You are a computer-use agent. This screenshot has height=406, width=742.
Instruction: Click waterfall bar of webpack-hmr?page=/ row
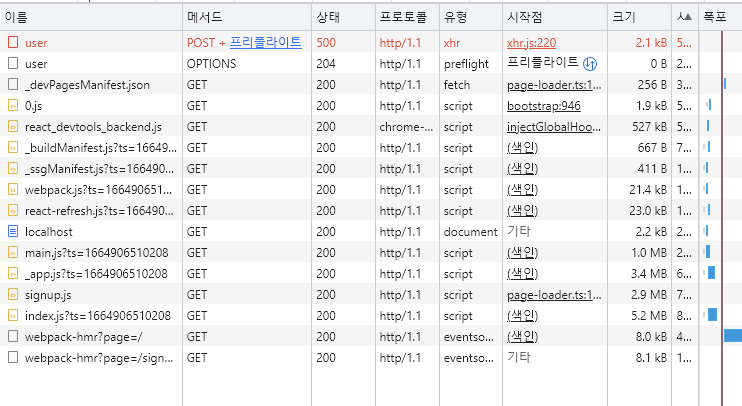coord(733,335)
